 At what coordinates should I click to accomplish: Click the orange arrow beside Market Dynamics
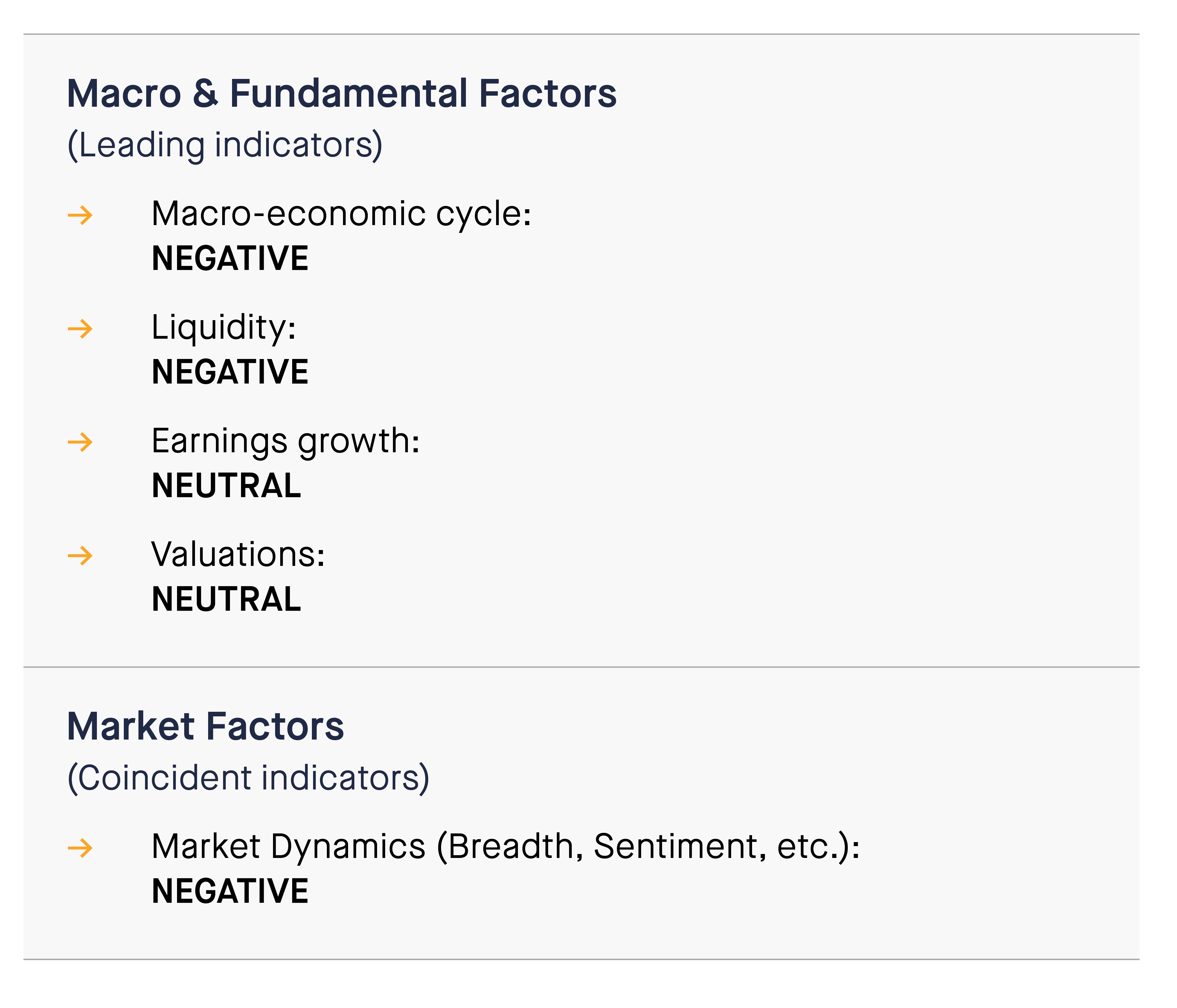tap(80, 848)
